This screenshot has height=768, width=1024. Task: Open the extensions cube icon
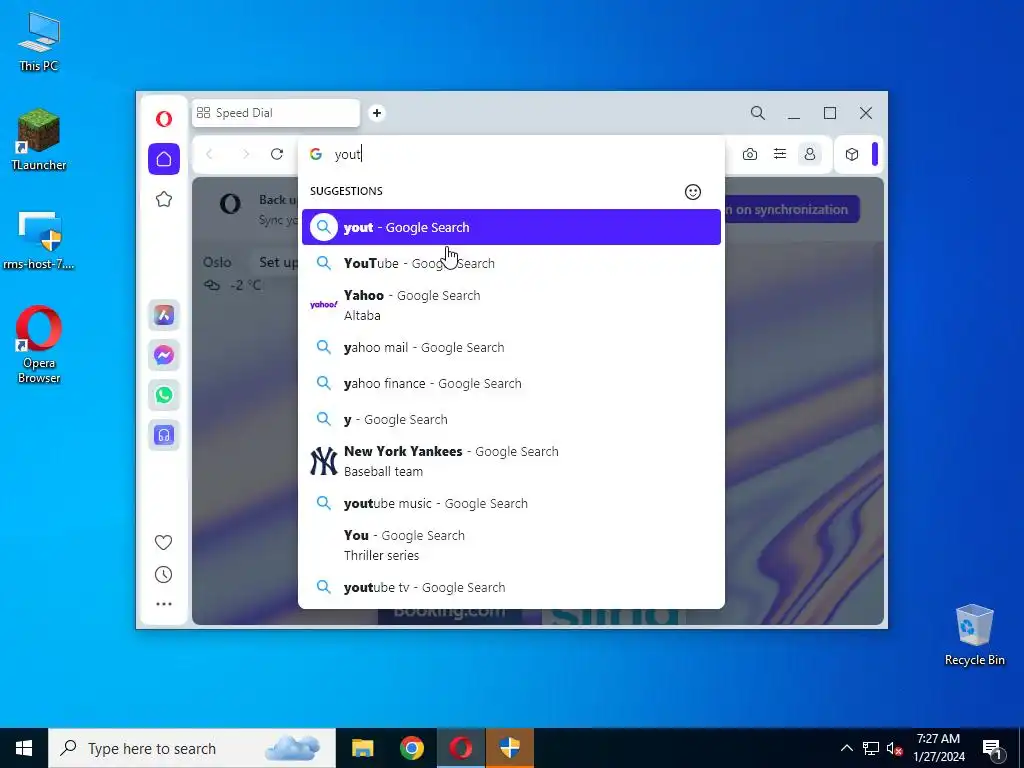[x=852, y=154]
